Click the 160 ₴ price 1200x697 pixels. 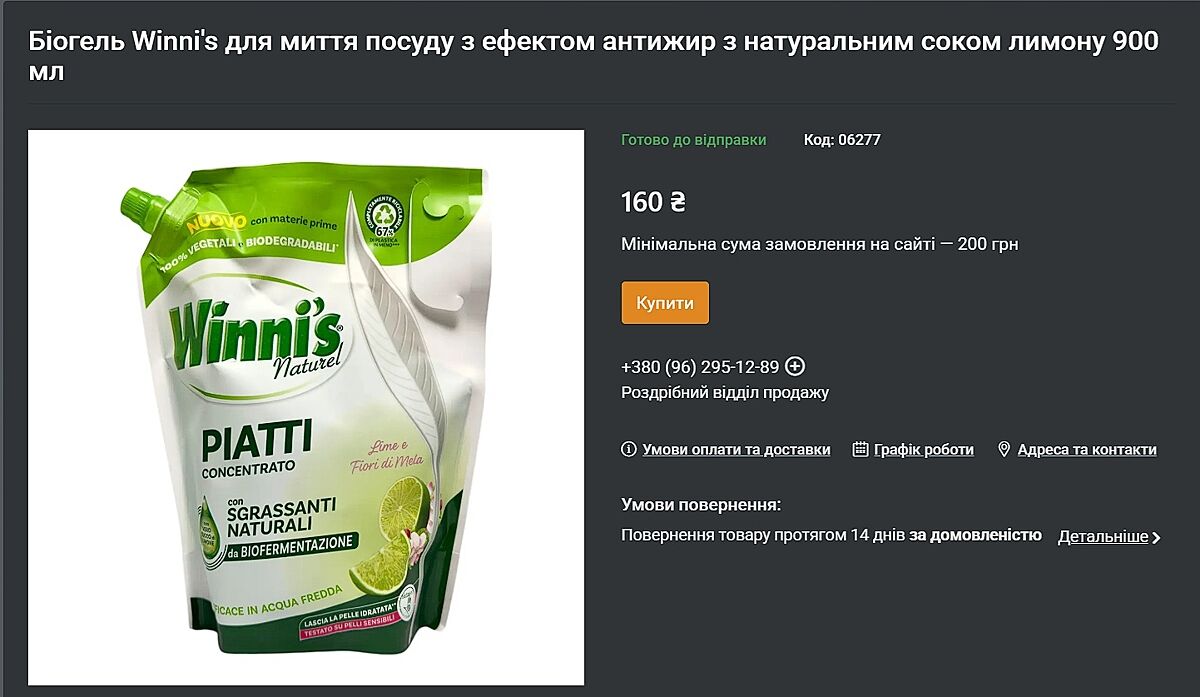[653, 202]
